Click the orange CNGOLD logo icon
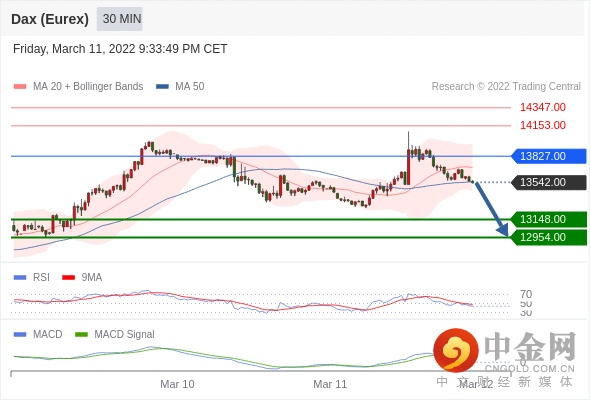The image size is (590, 400). pos(456,351)
